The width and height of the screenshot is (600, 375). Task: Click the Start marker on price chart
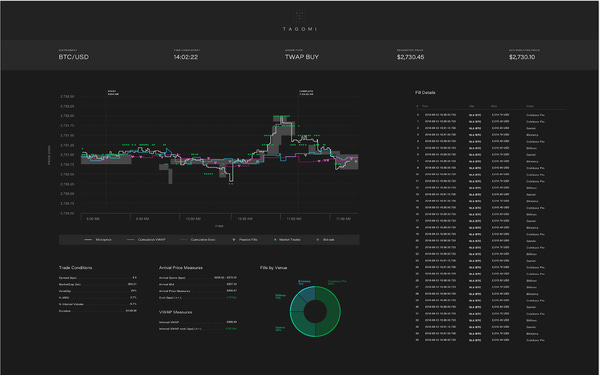click(112, 93)
